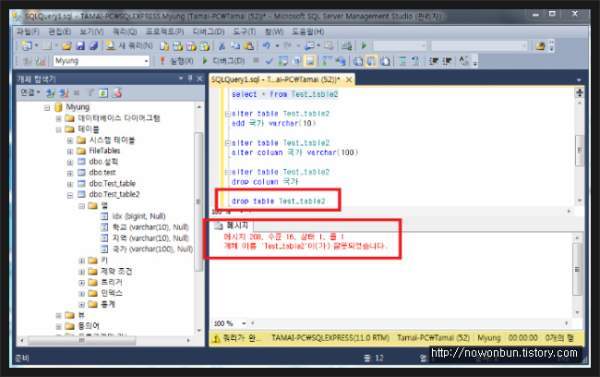
Task: Toggle the highlighted Results to Grid icon
Action: click(x=372, y=61)
